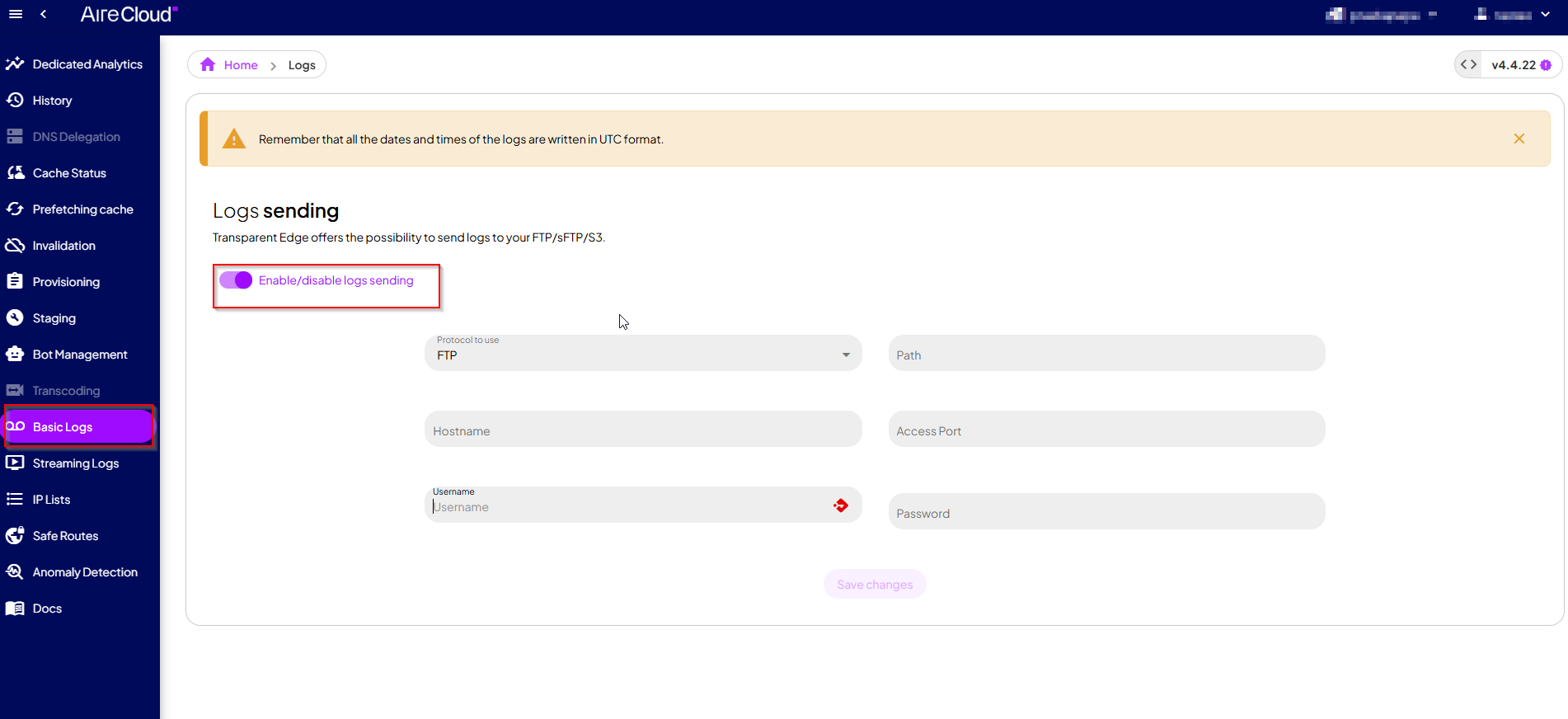Click the code brackets version icon
The width and height of the screenshot is (1568, 719).
(x=1468, y=64)
